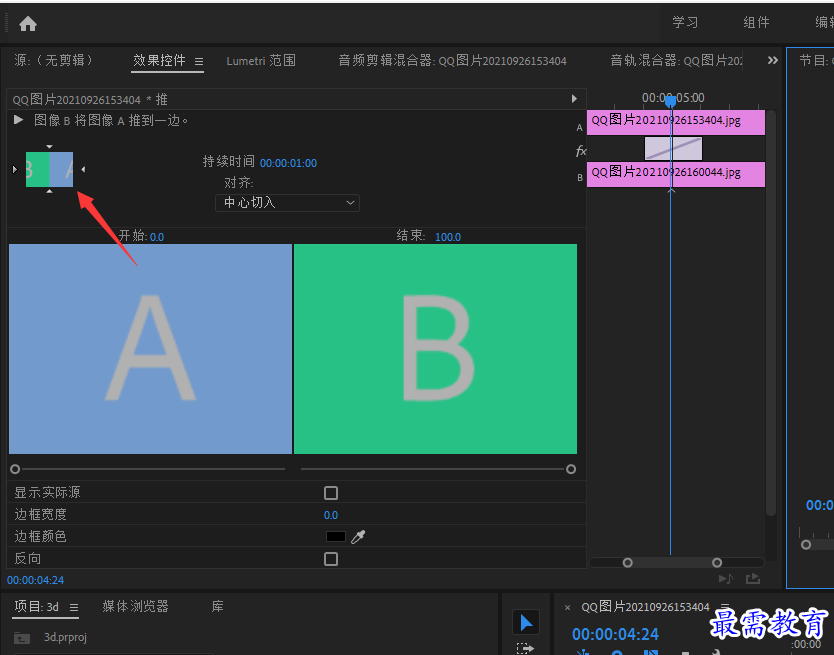Click the right edge selector arrow
Screen dimensions: 834x655
(84, 169)
